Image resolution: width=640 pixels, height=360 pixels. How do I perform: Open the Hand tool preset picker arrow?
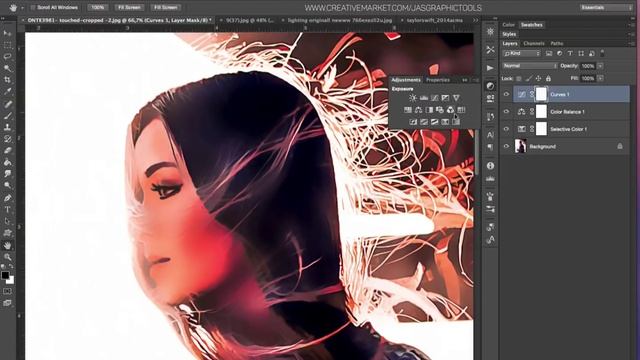tap(22, 8)
